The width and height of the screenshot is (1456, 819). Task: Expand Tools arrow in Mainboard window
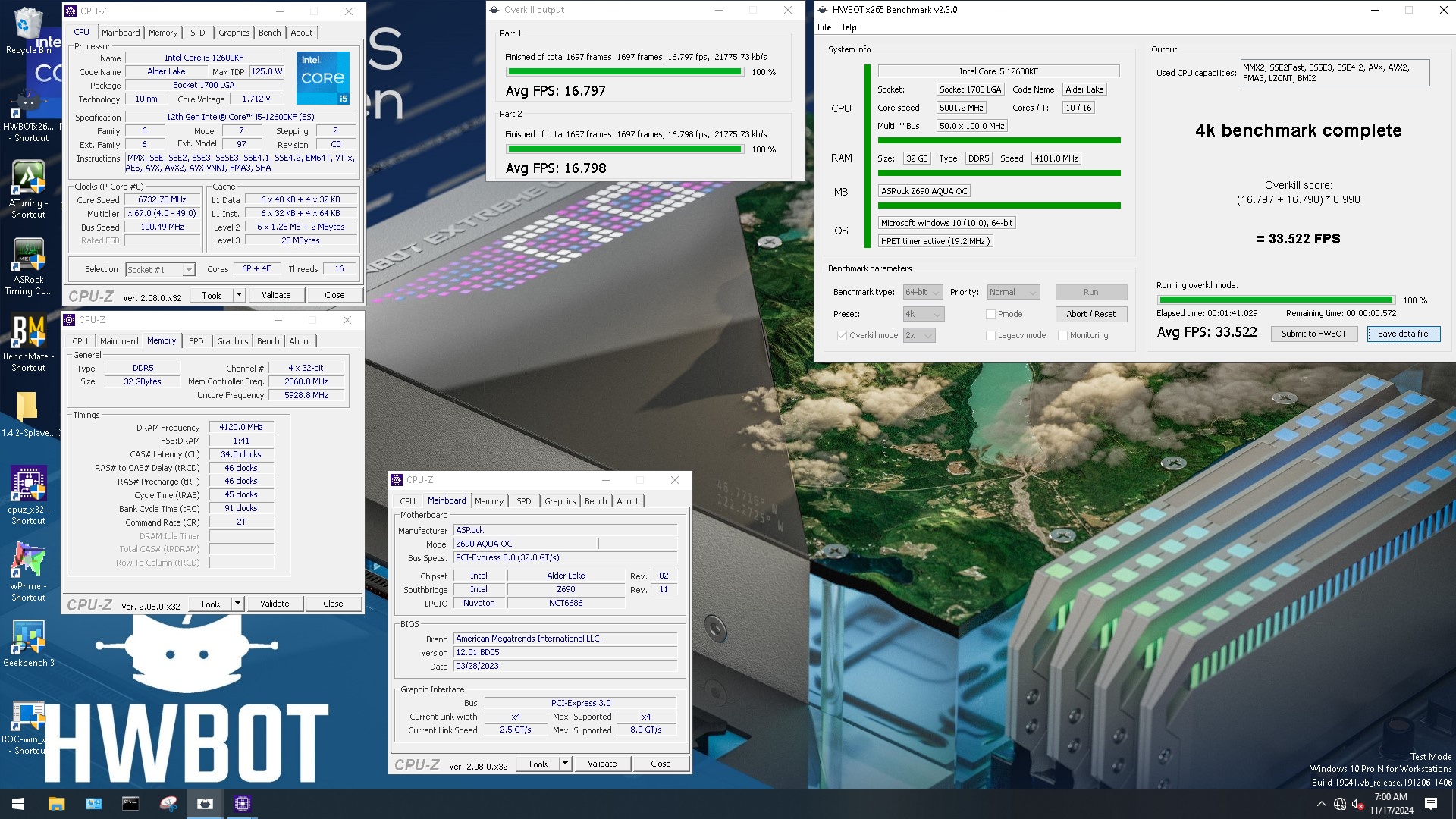(565, 764)
